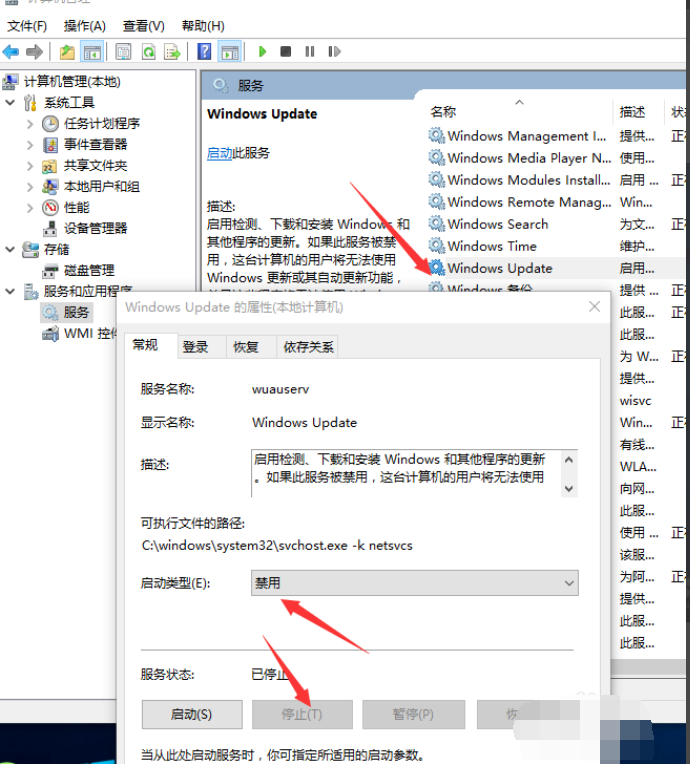Image resolution: width=690 pixels, height=764 pixels.
Task: Click the 暂停(P) pause button
Action: [x=413, y=714]
